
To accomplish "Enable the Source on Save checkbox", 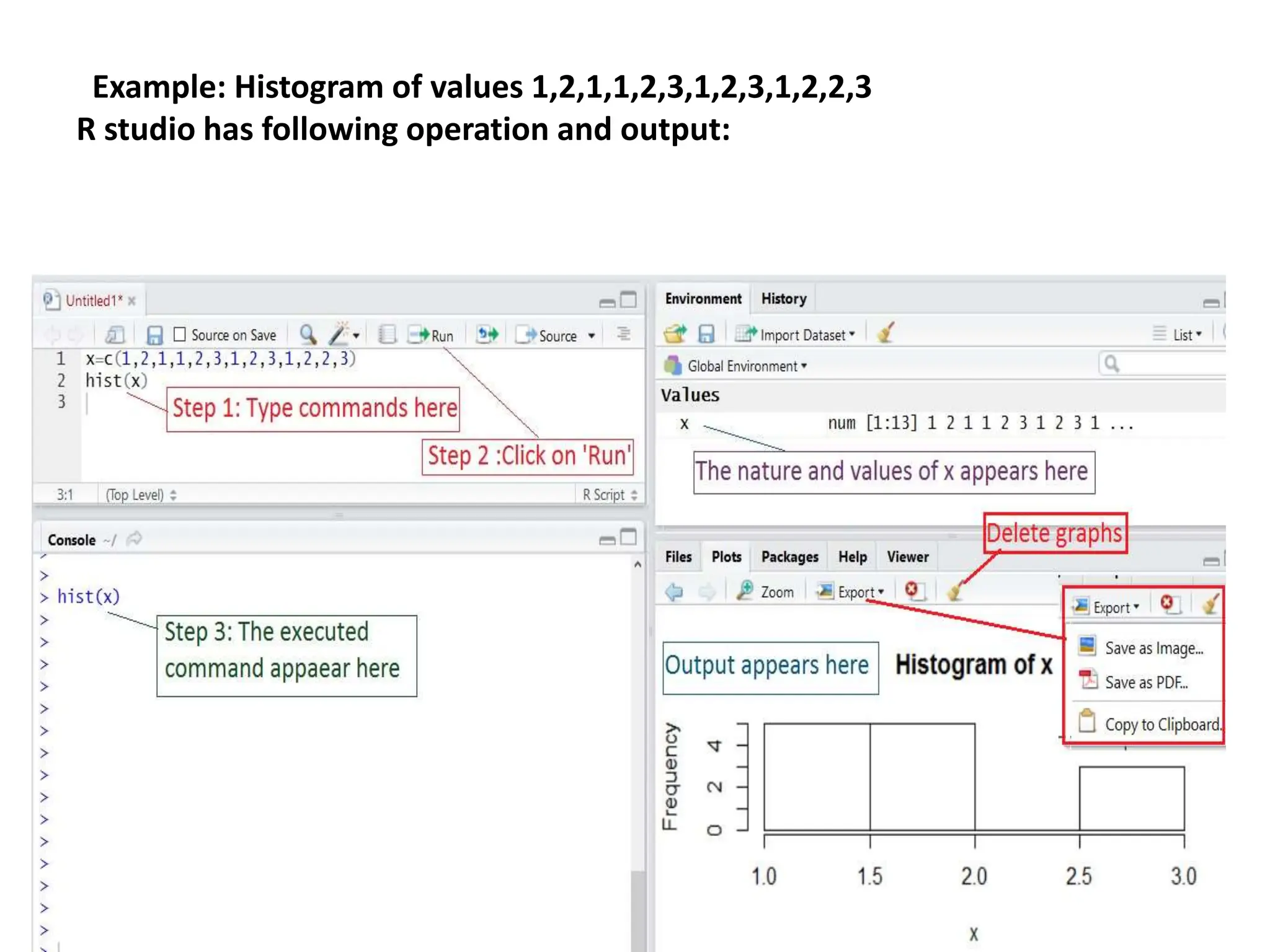I will click(x=180, y=335).
